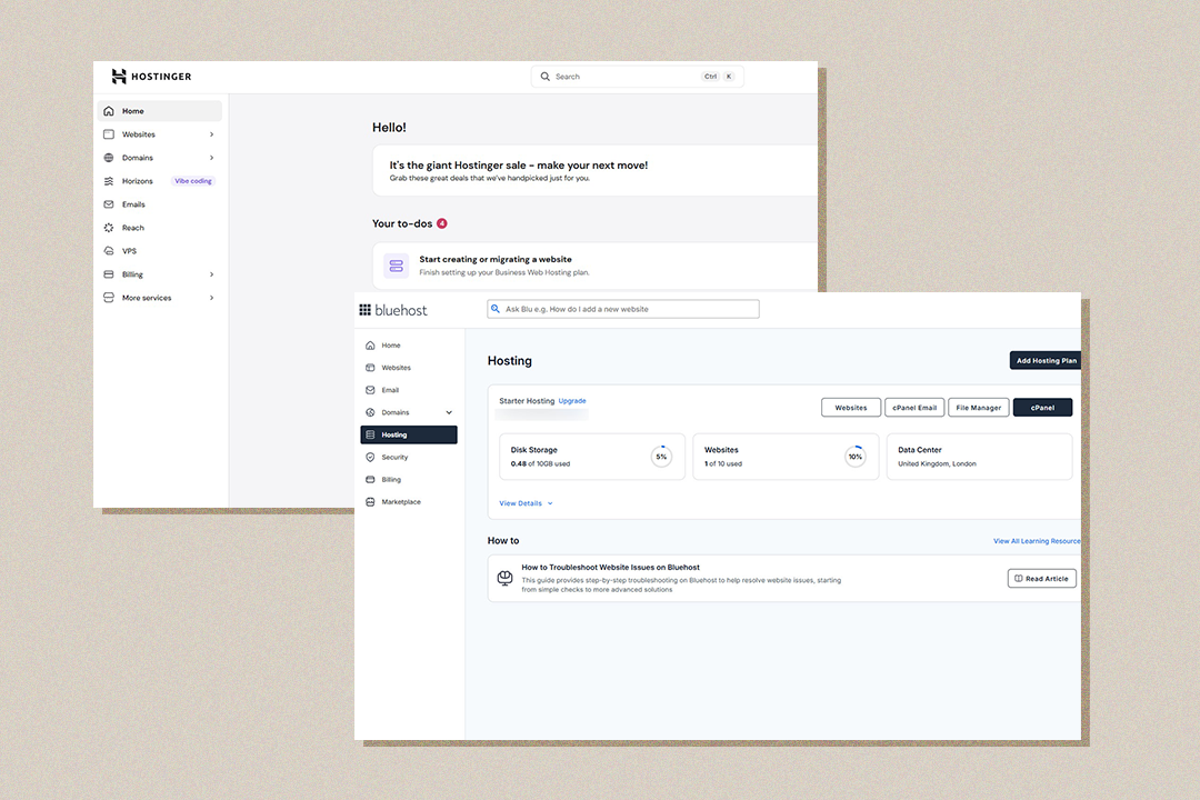Expand More services chevron in Hostinger sidebar
Image resolution: width=1200 pixels, height=800 pixels.
point(211,298)
